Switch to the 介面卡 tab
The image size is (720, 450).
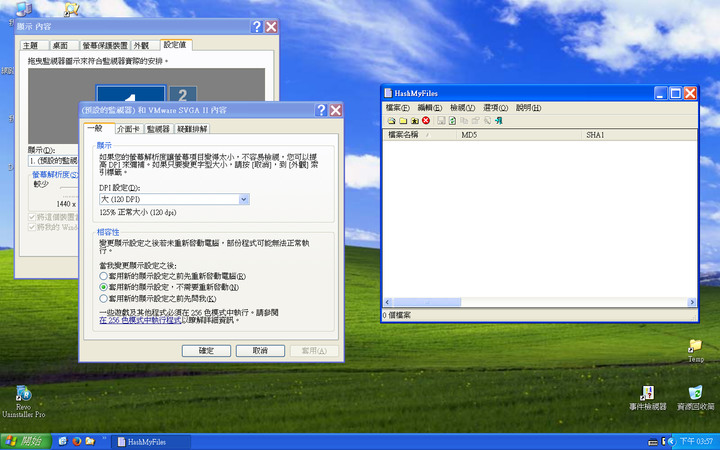click(128, 129)
